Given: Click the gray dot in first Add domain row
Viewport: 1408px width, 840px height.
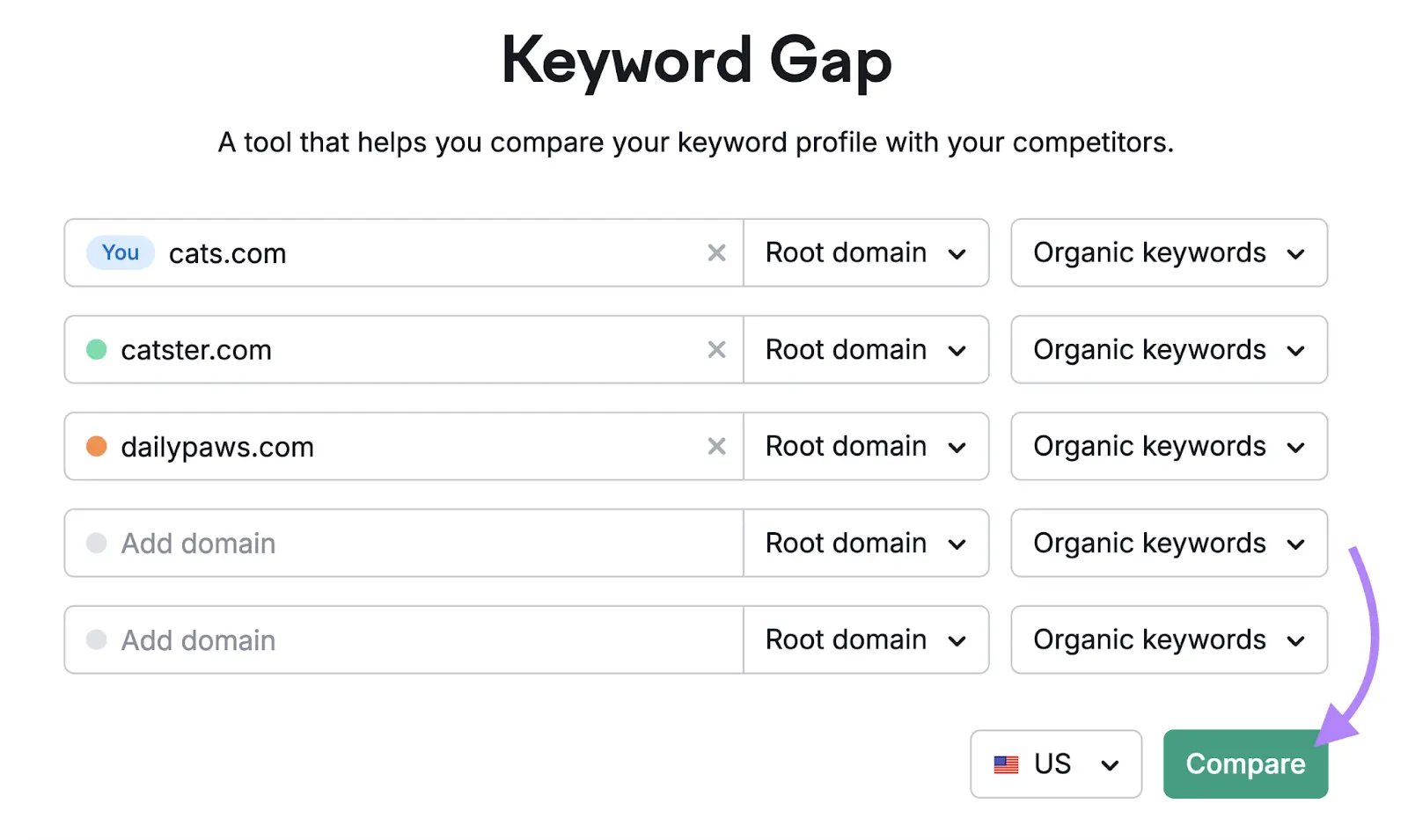Looking at the screenshot, I should click(x=97, y=543).
